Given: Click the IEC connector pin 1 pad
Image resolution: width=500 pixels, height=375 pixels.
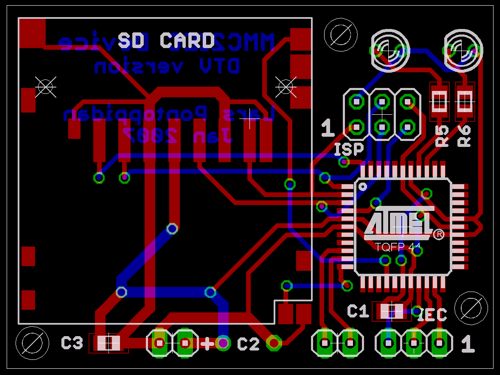Looking at the screenshot, I should [439, 343].
